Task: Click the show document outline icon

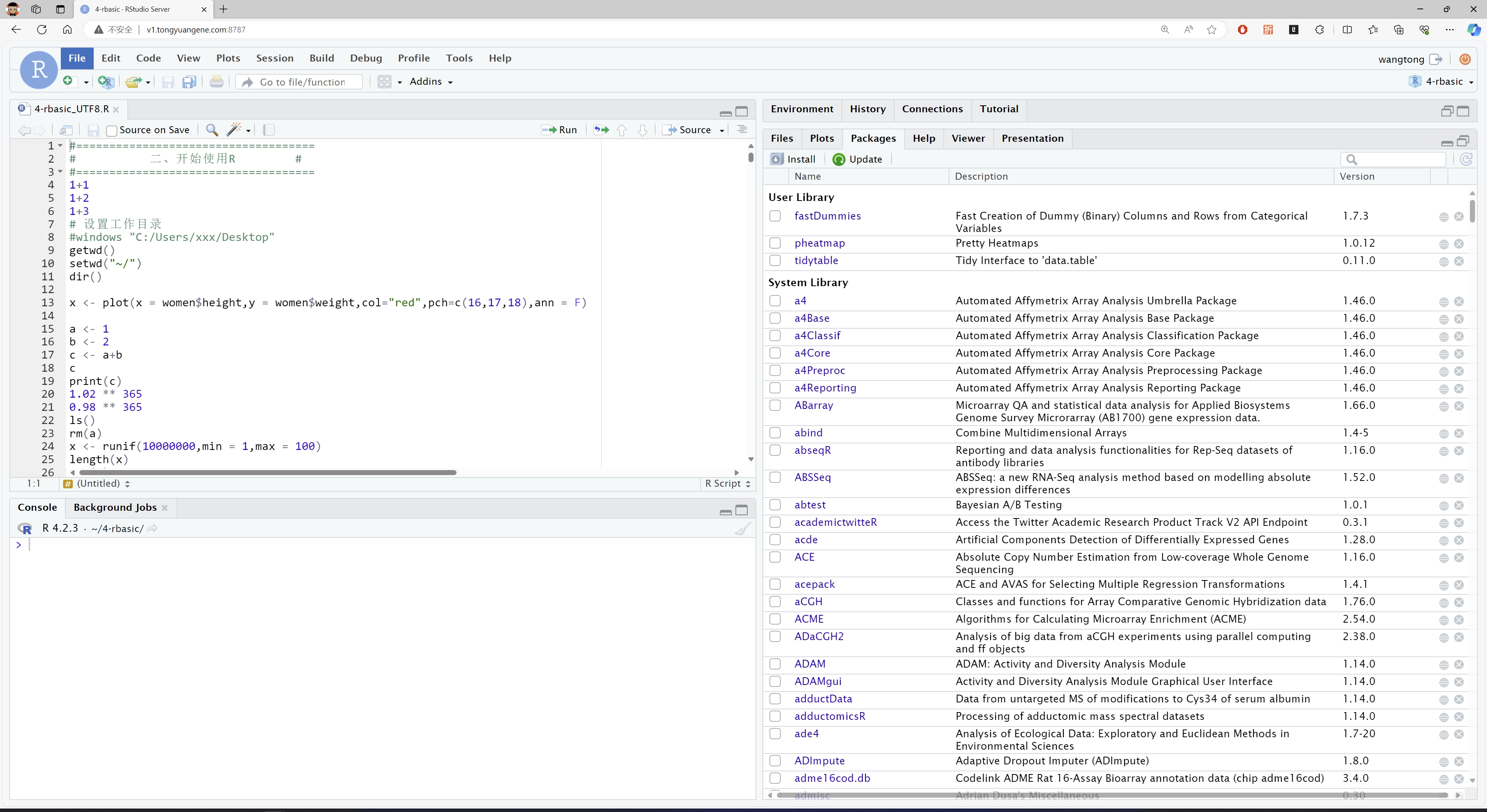Action: (x=742, y=130)
